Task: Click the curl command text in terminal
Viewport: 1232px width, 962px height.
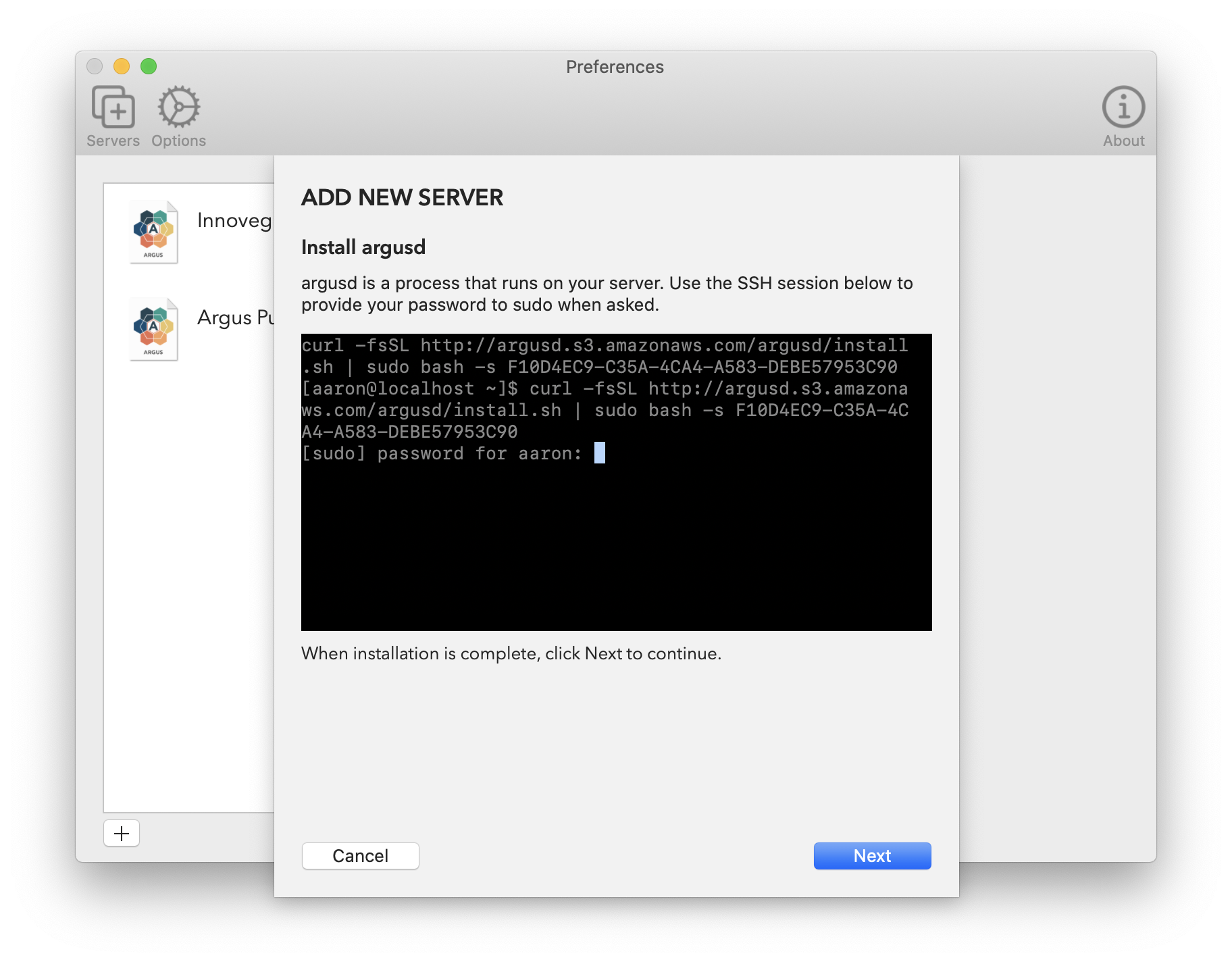Action: point(605,356)
